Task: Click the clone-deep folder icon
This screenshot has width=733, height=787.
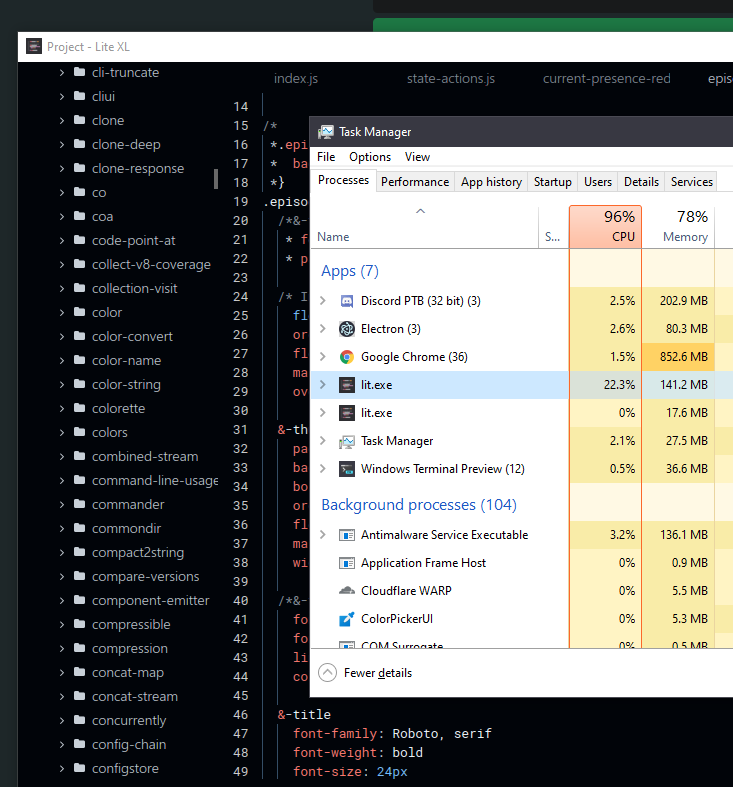Action: click(79, 145)
